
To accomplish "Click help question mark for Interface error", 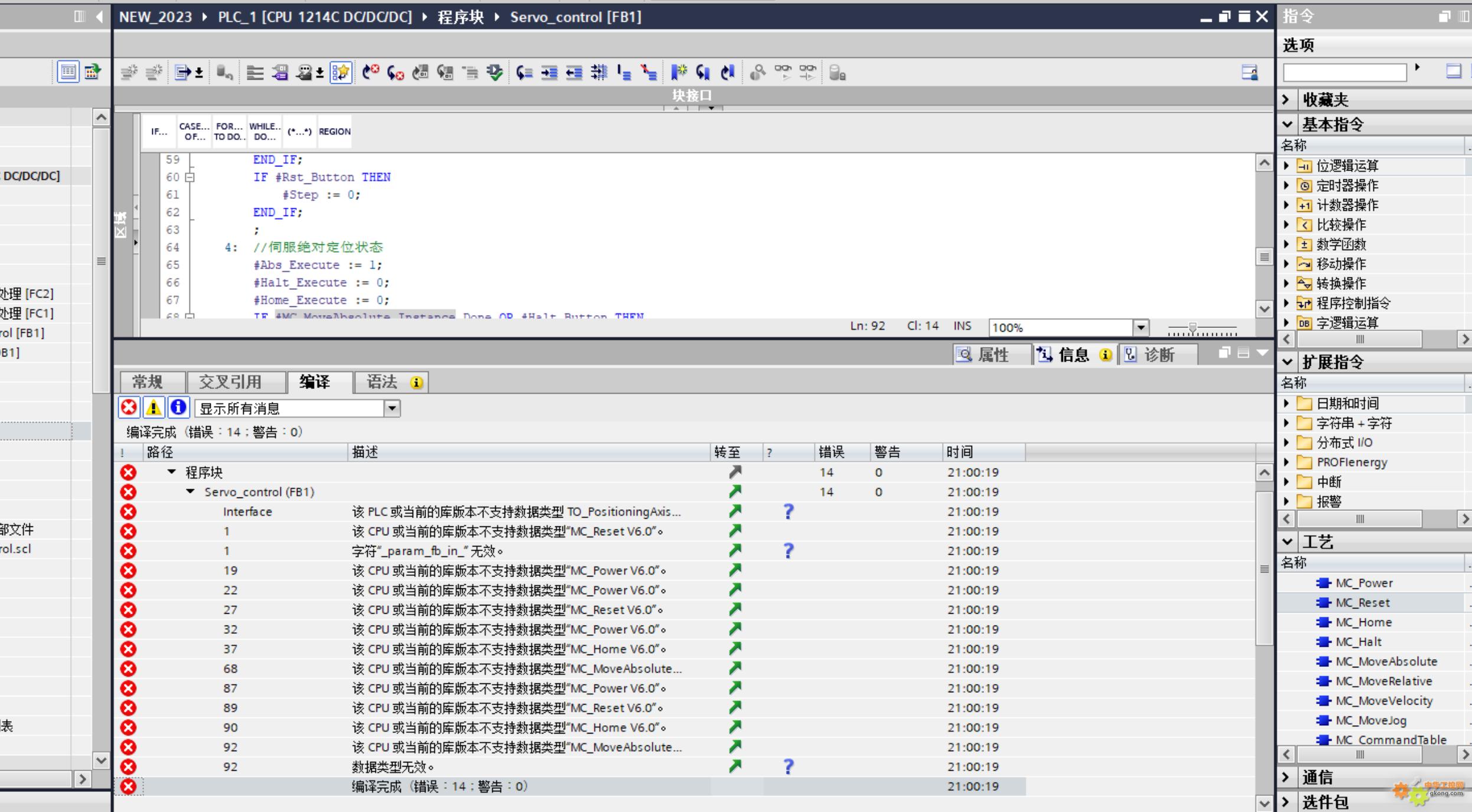I will pyautogui.click(x=788, y=511).
